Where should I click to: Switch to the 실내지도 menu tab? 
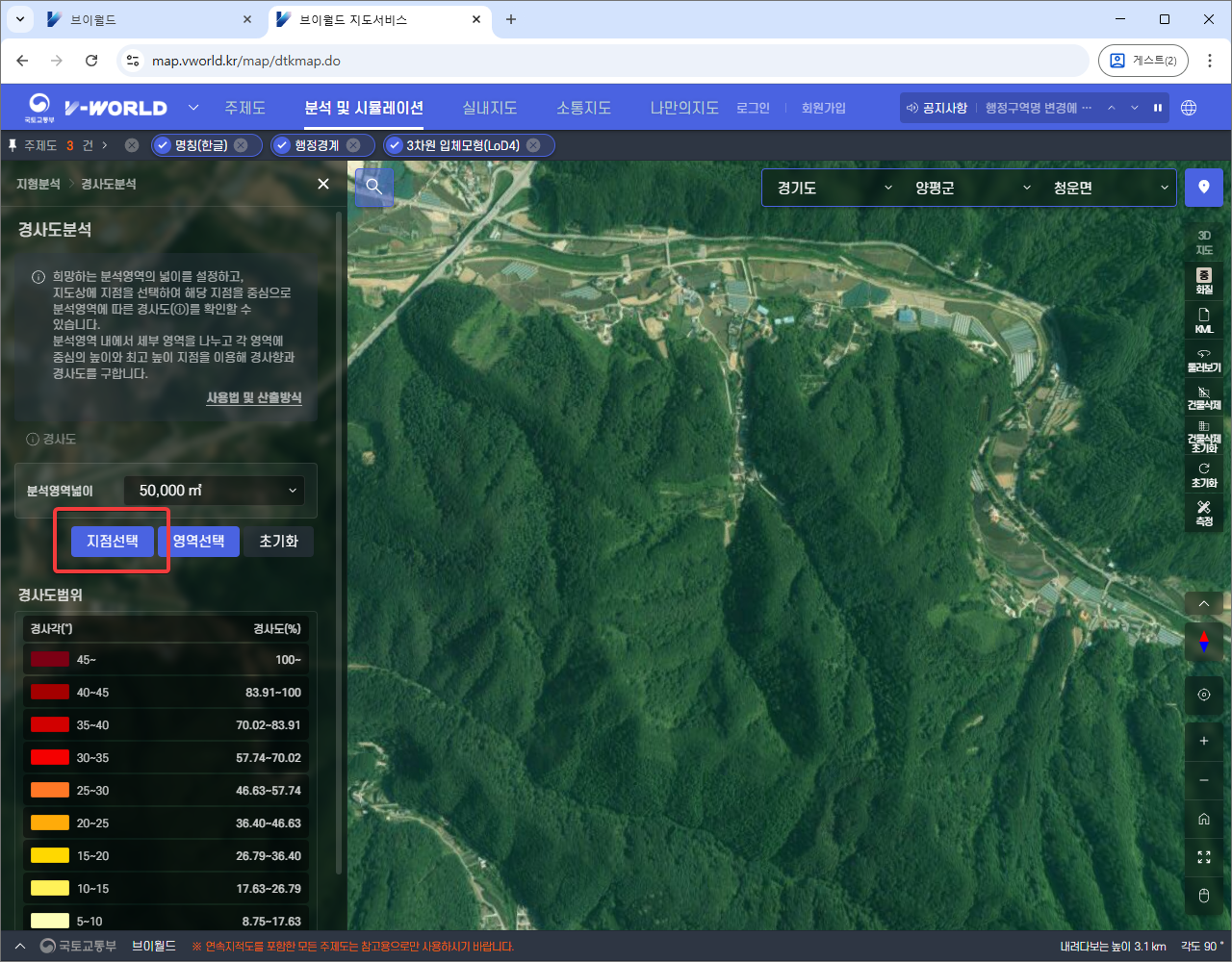(x=489, y=108)
